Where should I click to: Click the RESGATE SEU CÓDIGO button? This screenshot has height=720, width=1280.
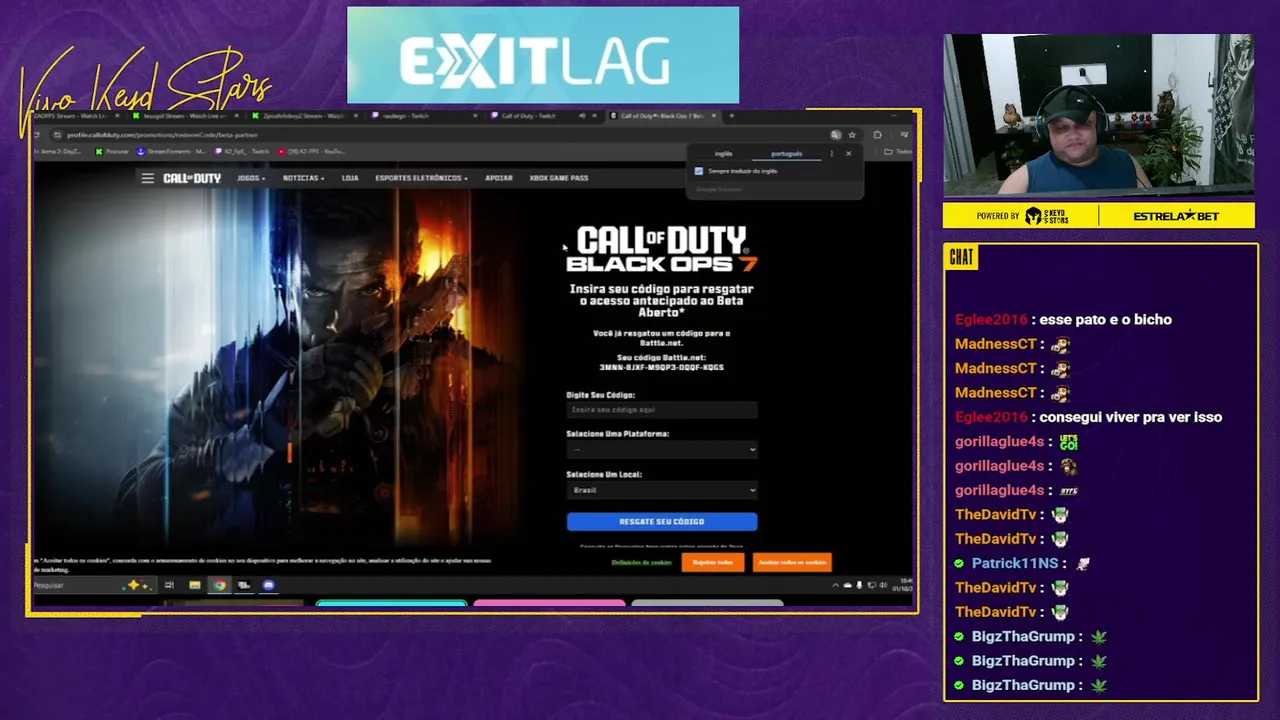click(661, 521)
